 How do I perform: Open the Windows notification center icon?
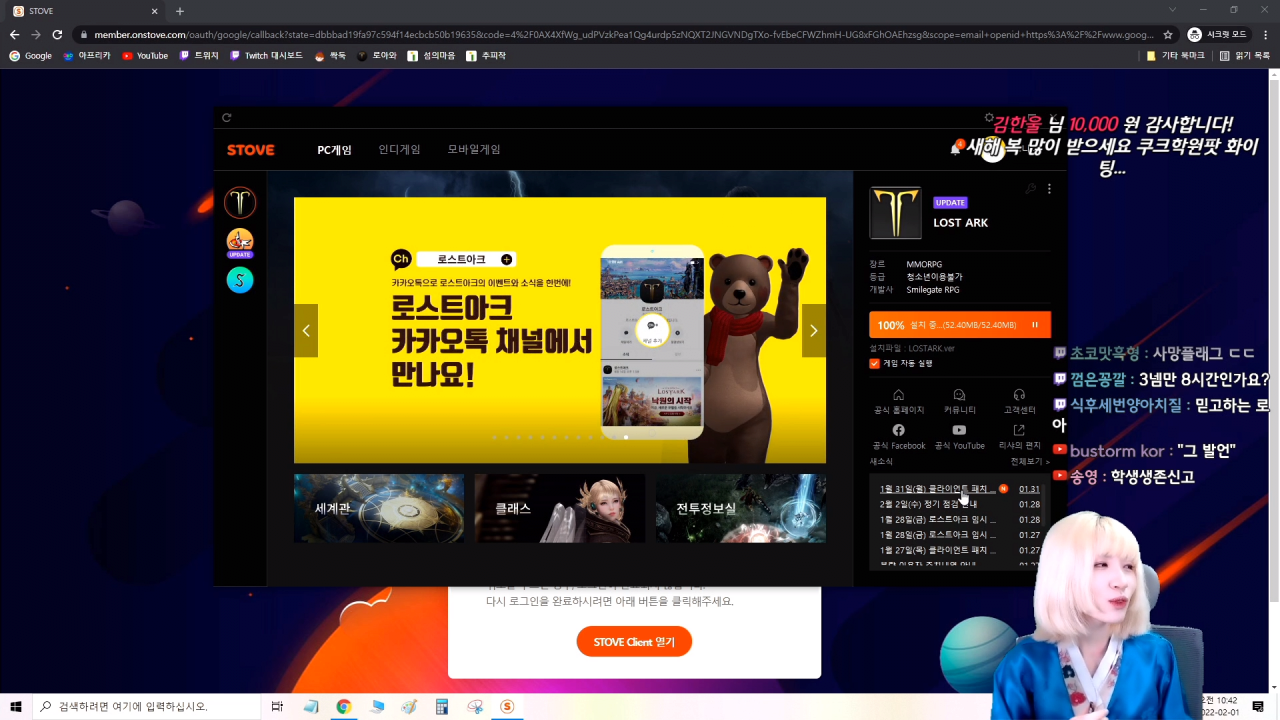click(x=1258, y=706)
